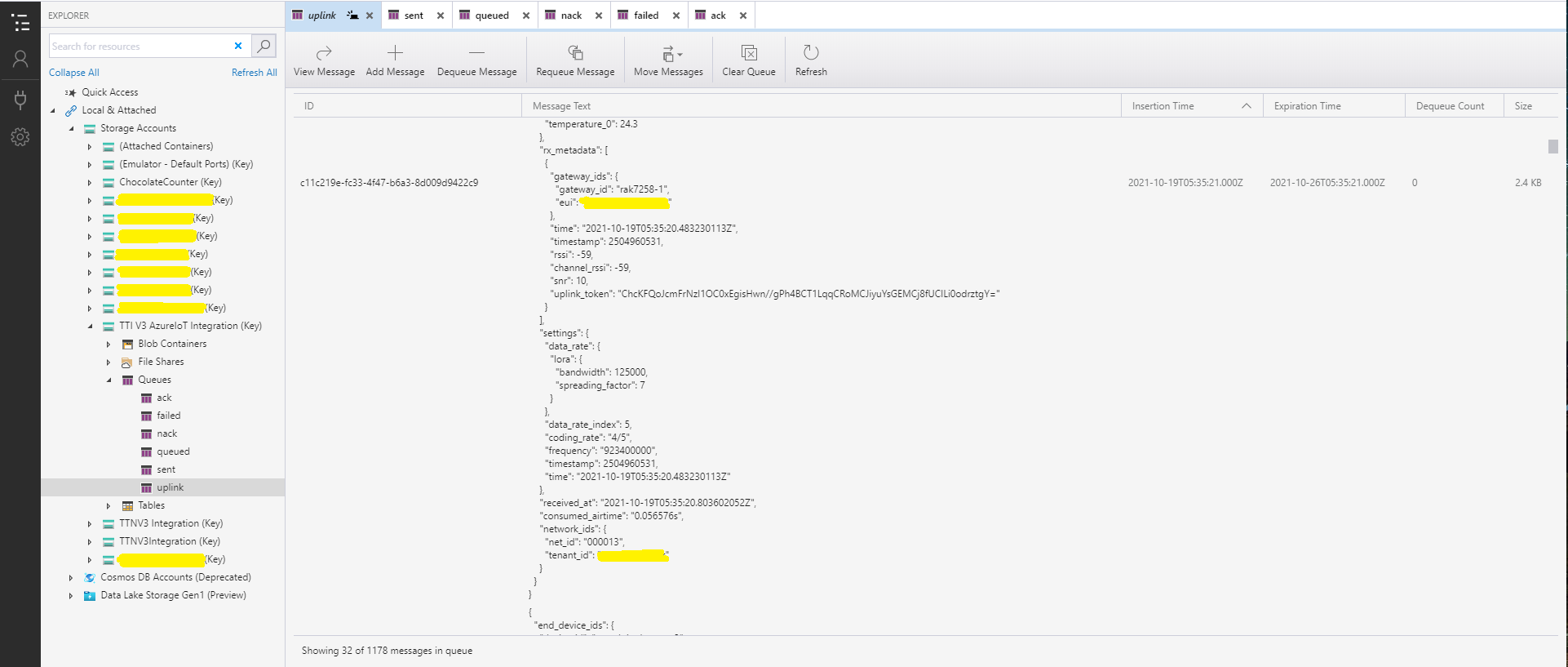Image resolution: width=1568 pixels, height=667 pixels.
Task: Click in the Search for resources field
Action: [139, 47]
